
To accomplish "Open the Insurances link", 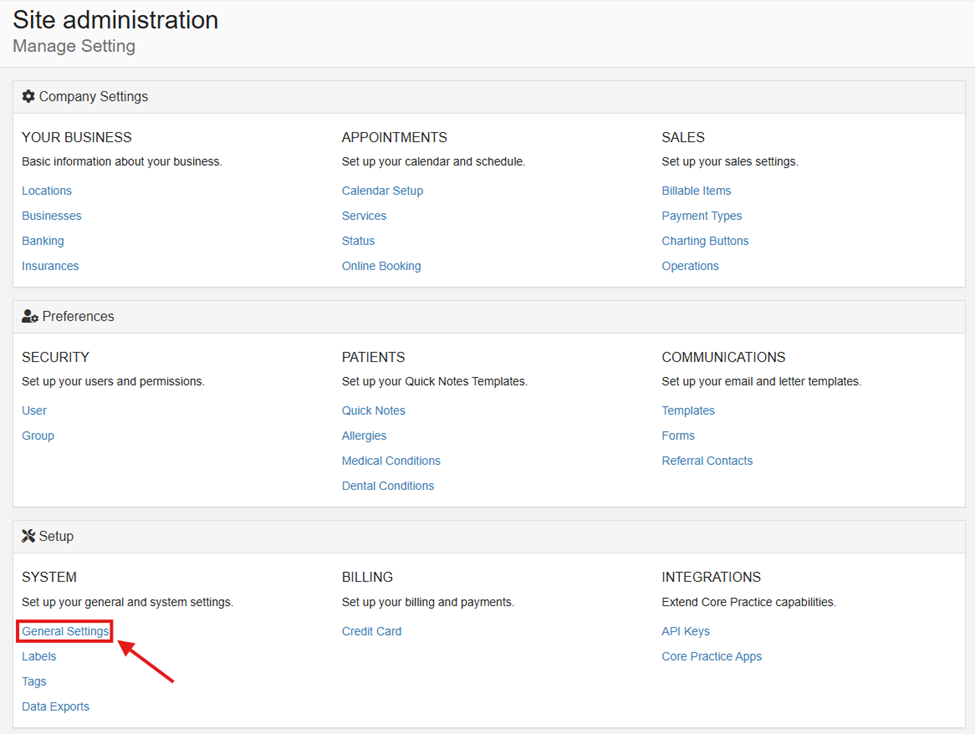I will pos(50,266).
